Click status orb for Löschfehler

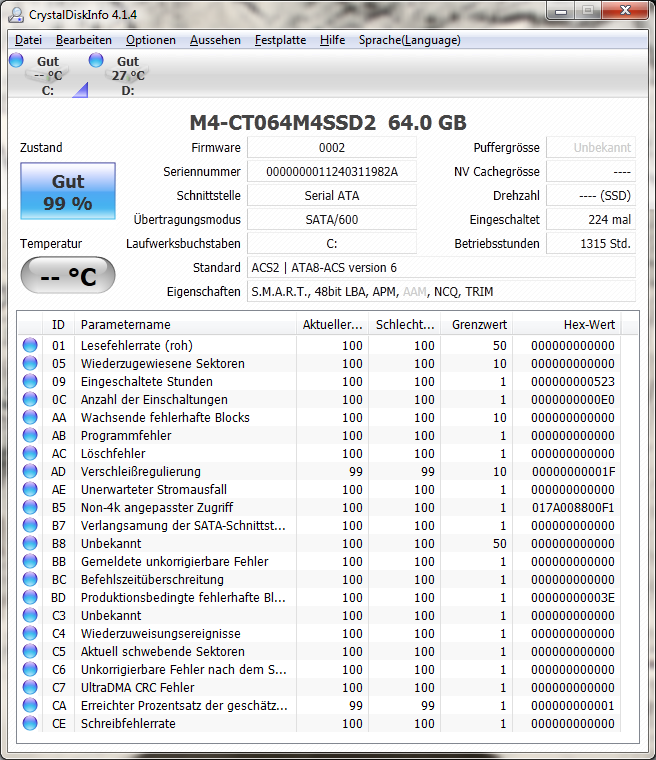30,453
